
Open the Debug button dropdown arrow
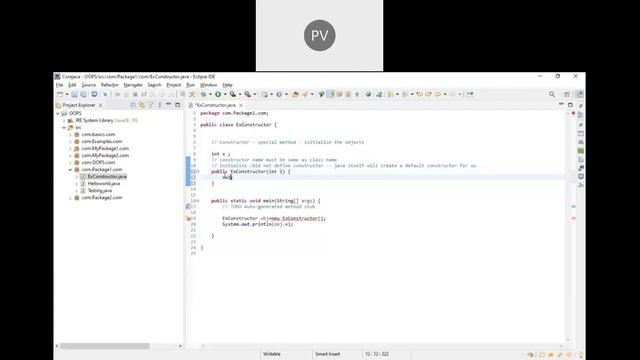(x=210, y=94)
